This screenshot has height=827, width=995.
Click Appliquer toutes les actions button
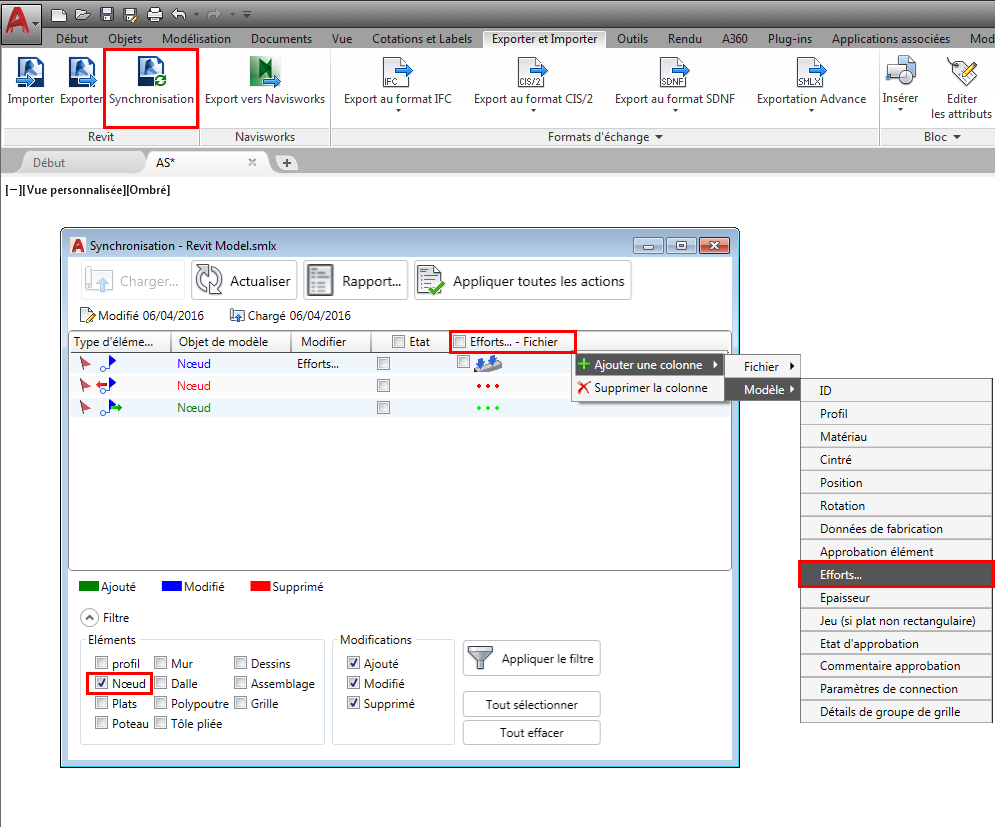click(523, 280)
